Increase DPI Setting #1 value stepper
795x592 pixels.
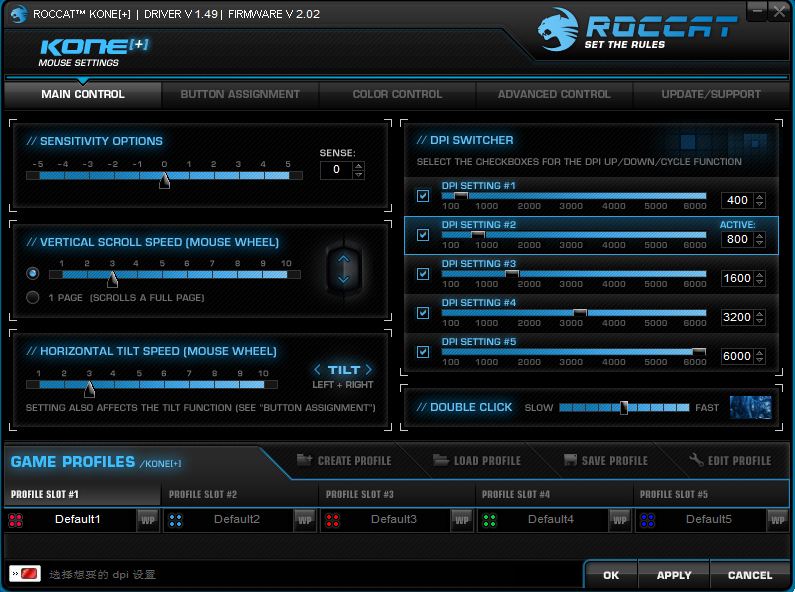click(760, 197)
